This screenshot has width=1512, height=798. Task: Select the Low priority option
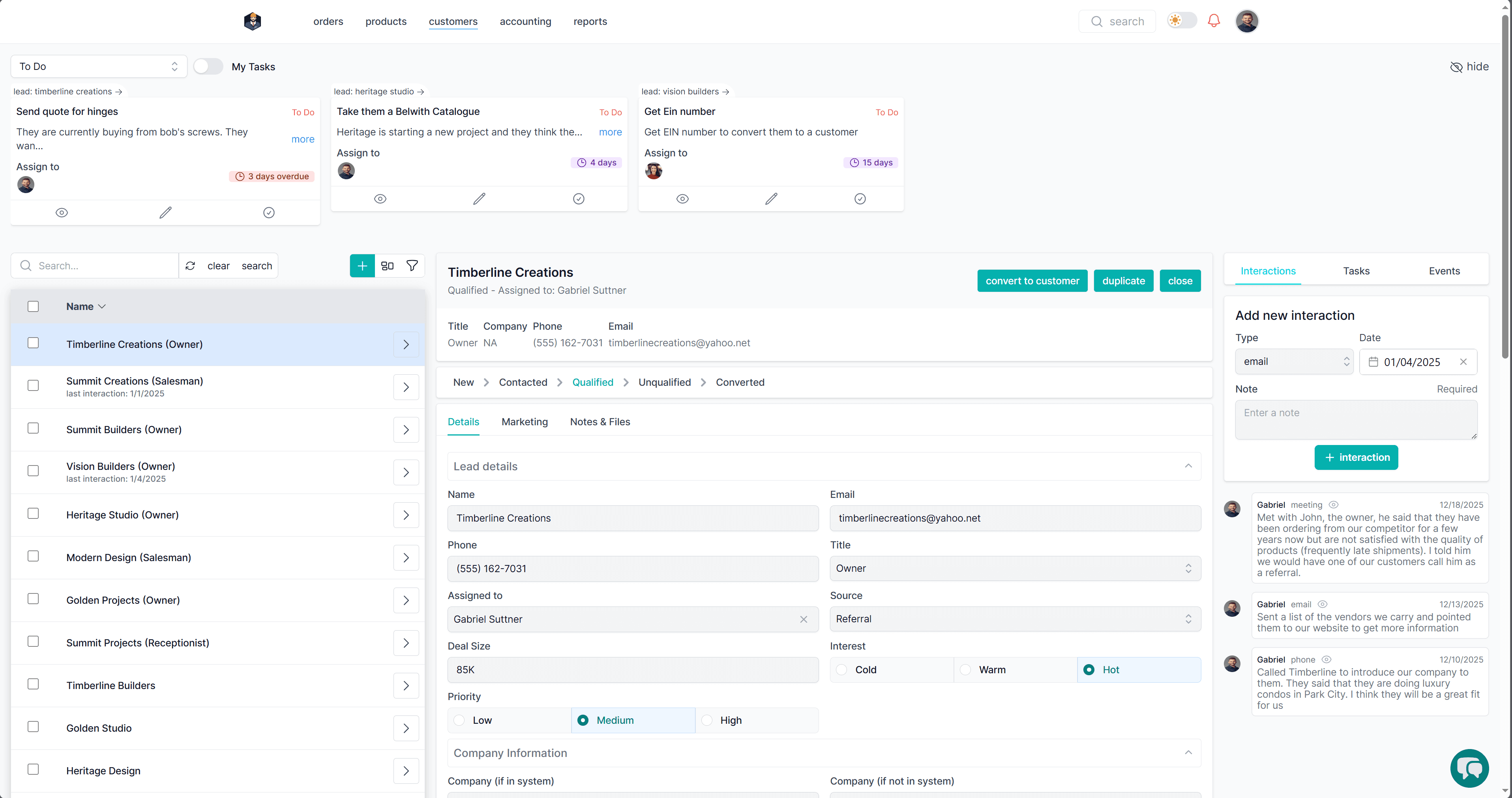[x=510, y=721]
